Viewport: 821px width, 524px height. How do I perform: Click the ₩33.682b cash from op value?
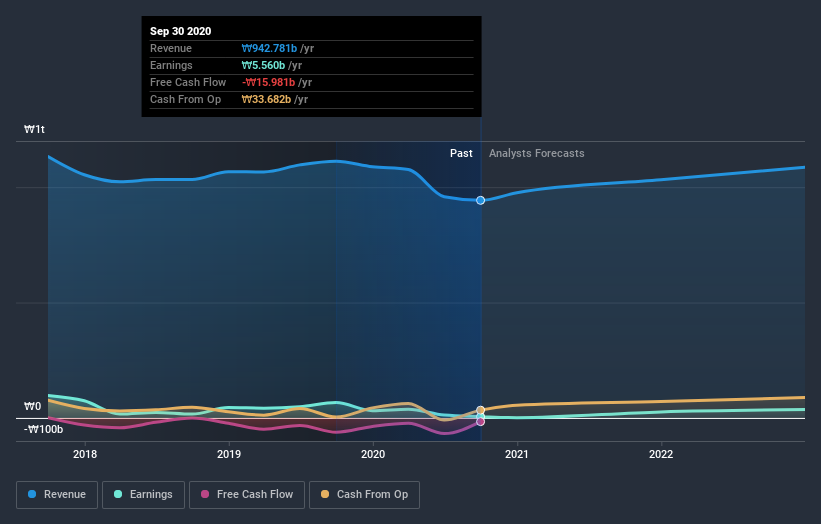click(267, 99)
